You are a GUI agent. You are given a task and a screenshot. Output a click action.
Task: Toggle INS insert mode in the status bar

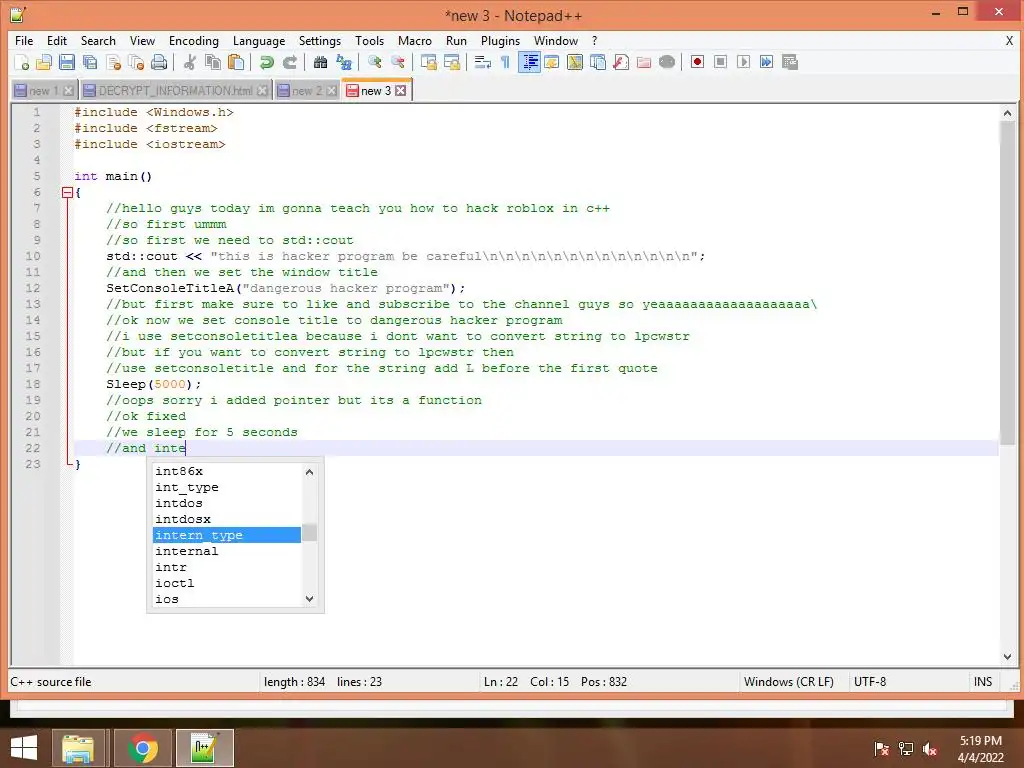pyautogui.click(x=983, y=682)
